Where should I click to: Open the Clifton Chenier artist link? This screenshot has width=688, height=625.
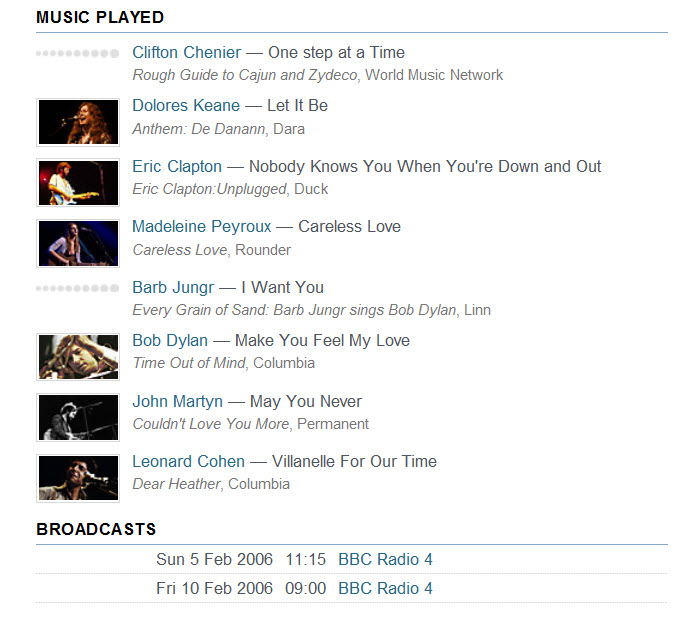[x=186, y=53]
